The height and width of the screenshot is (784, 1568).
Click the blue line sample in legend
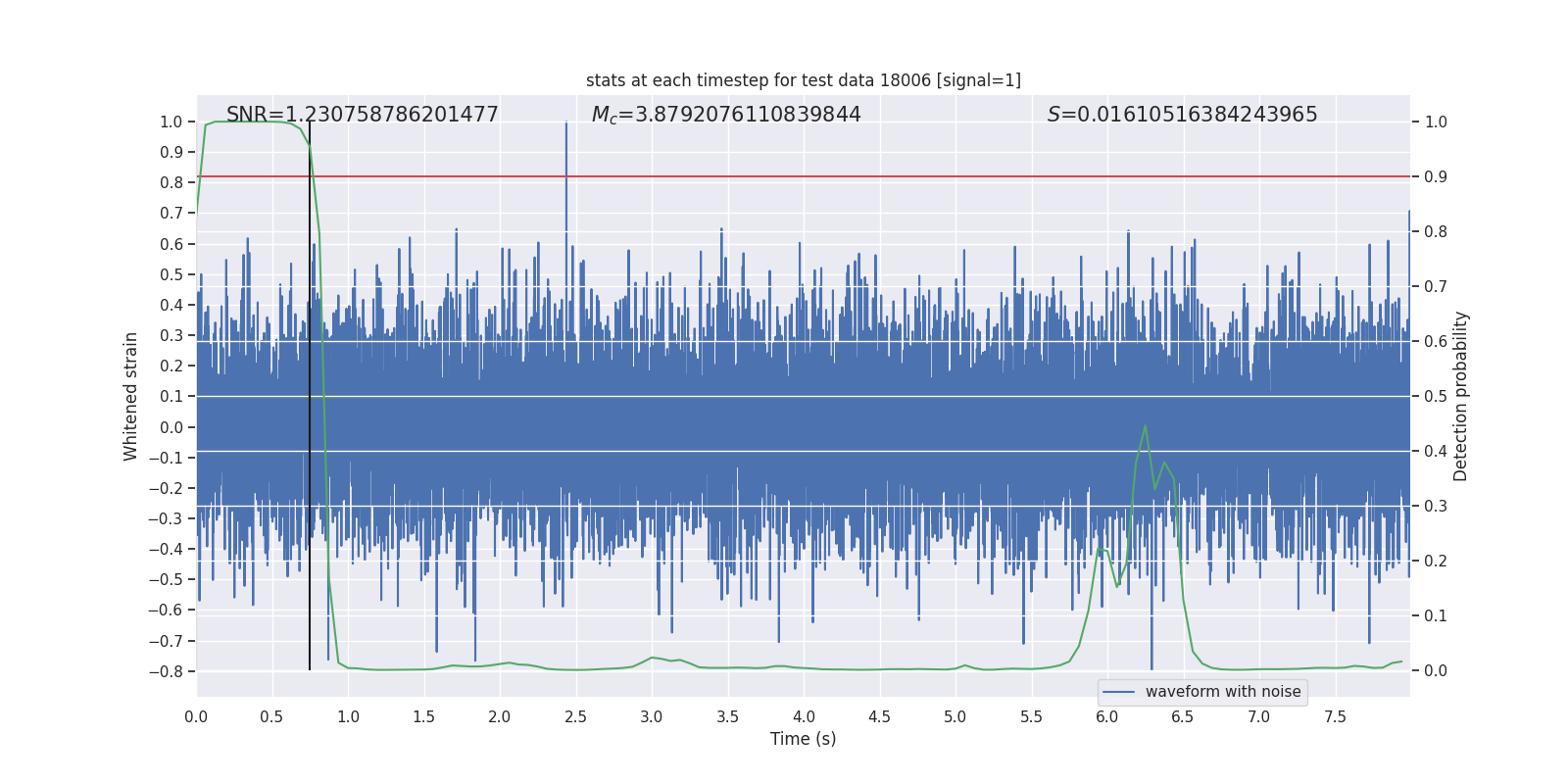(x=1118, y=692)
